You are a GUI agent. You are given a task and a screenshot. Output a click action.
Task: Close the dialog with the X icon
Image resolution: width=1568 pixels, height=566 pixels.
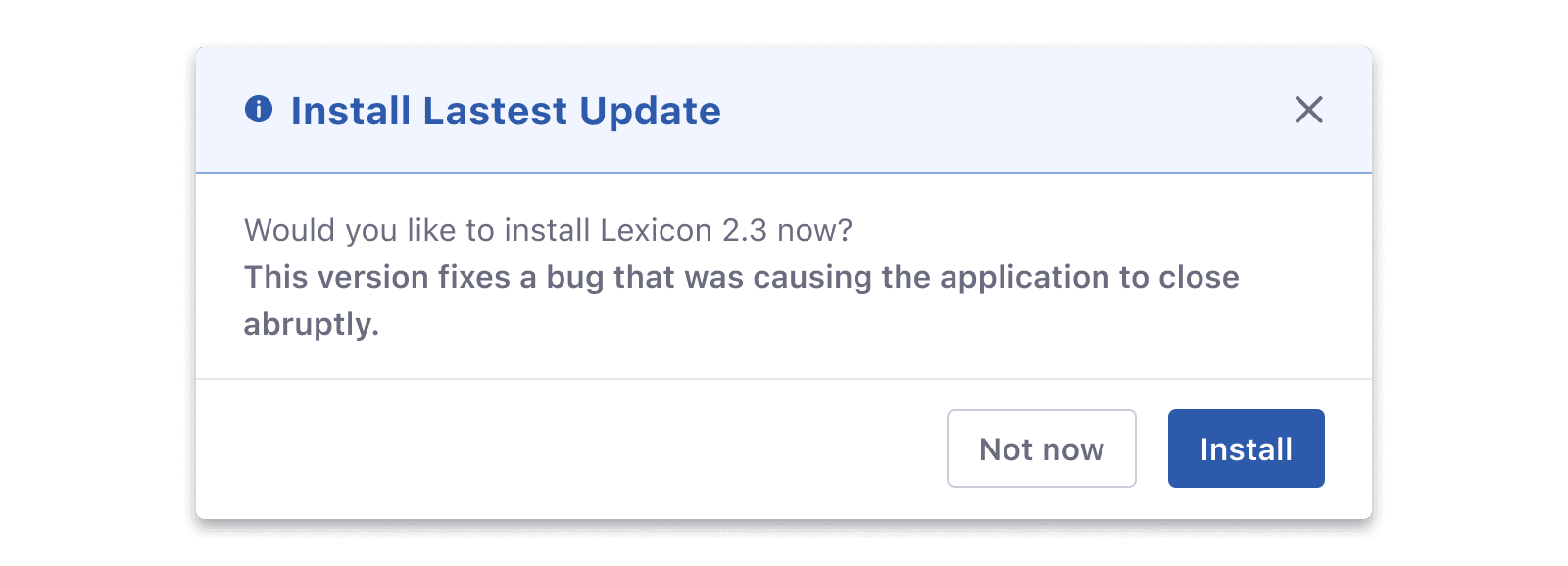pos(1308,110)
